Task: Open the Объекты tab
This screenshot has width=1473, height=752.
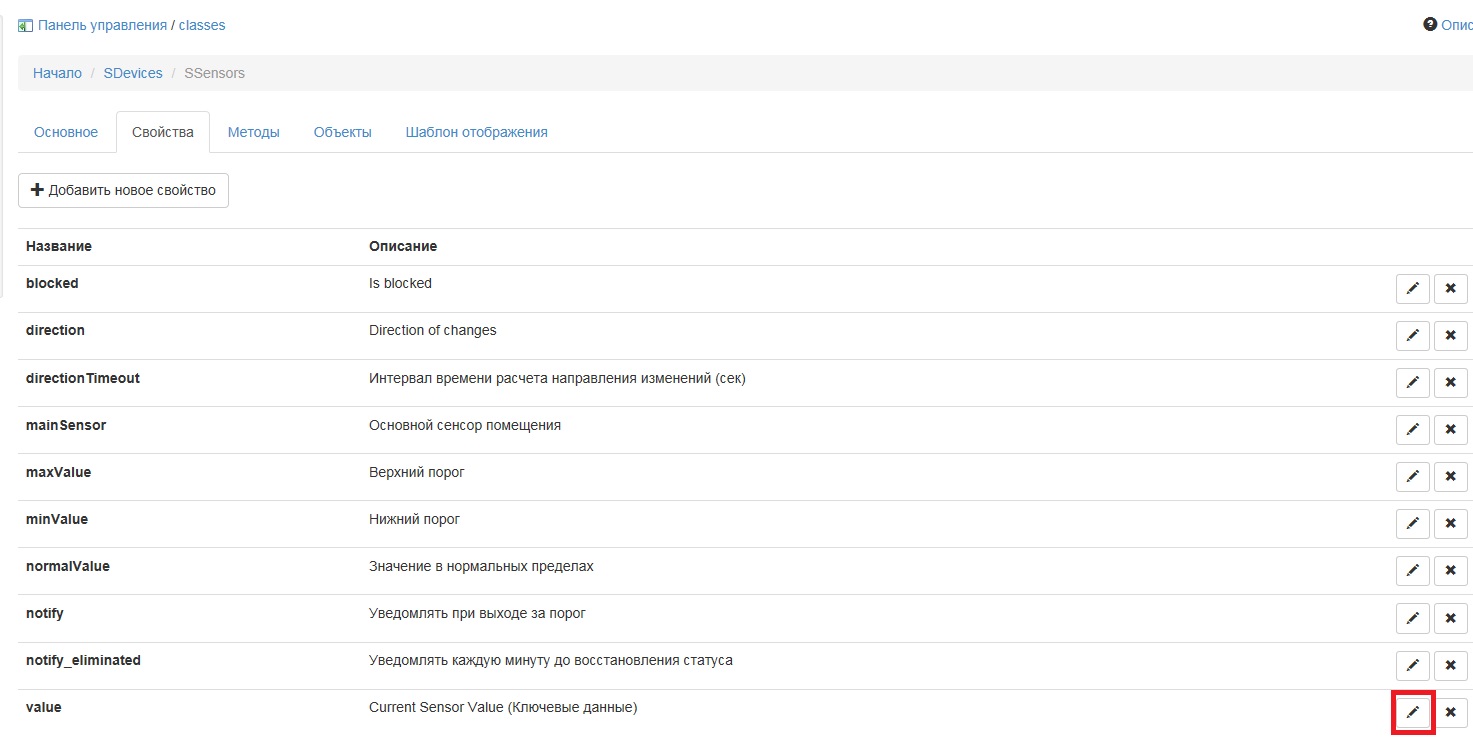Action: pyautogui.click(x=342, y=132)
